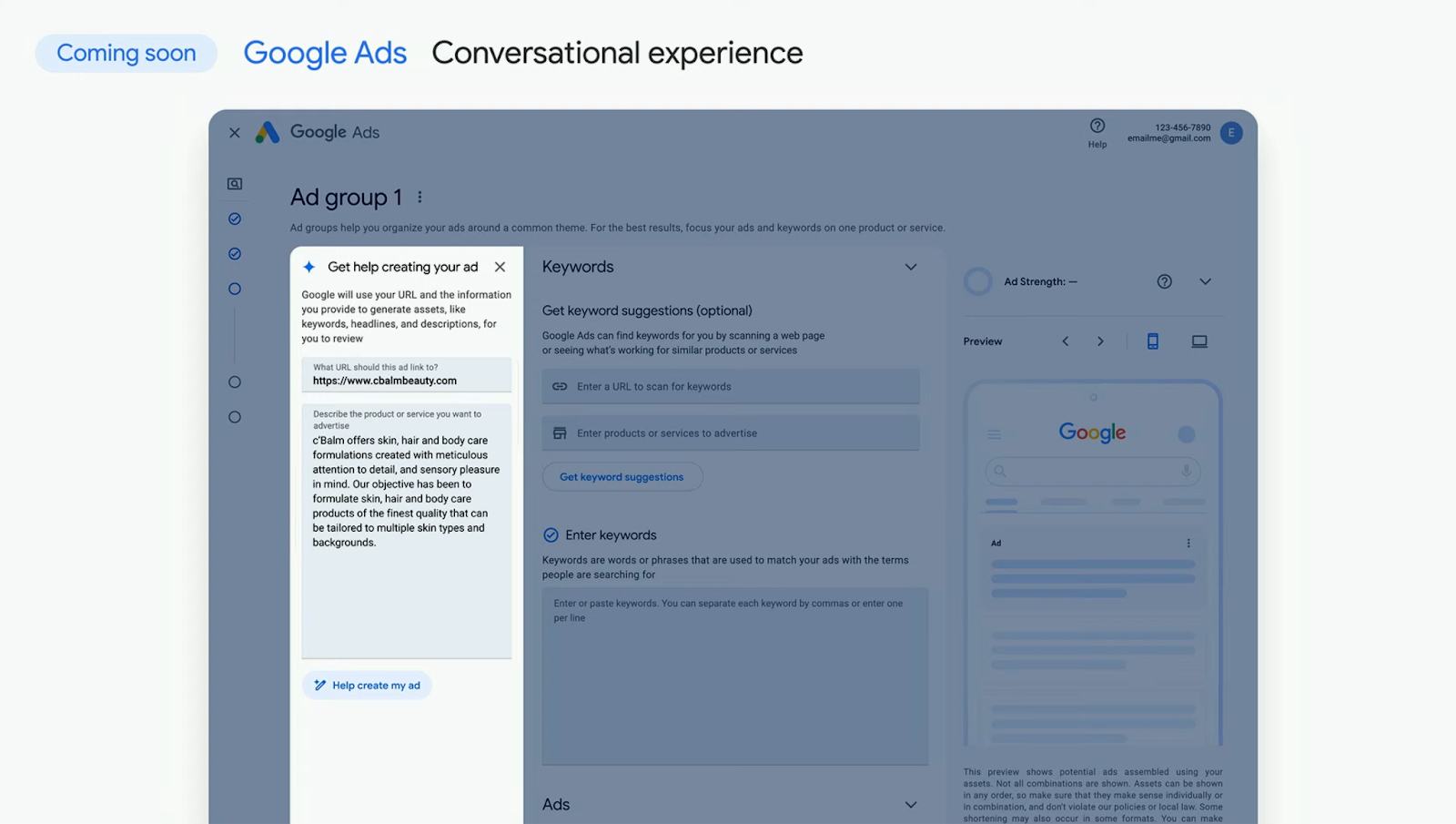Edit the ad link URL field
Viewport: 1456px width, 824px height.
click(x=407, y=374)
